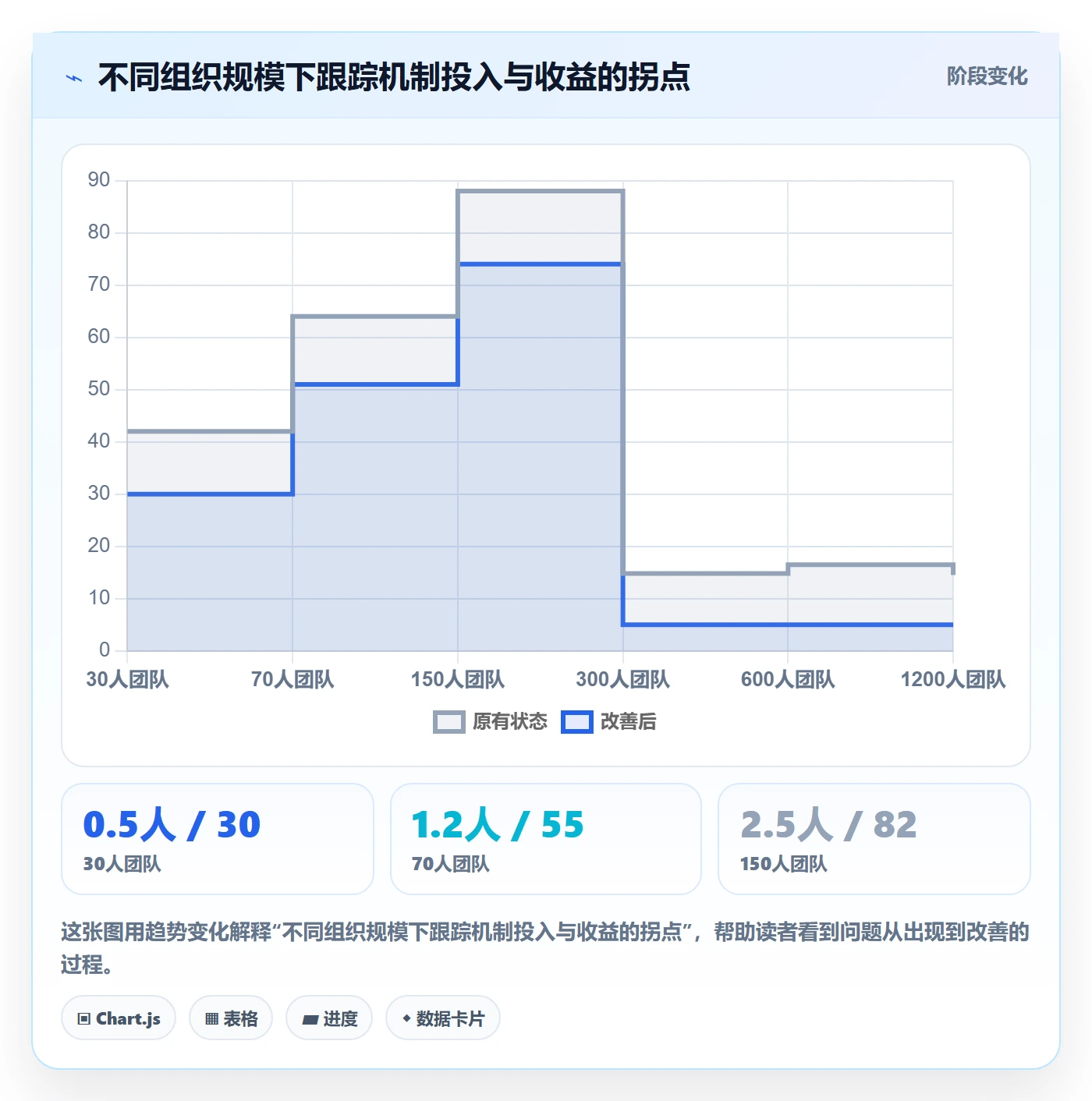This screenshot has width=1092, height=1101.
Task: Click the 150人团队 x-axis label
Action: point(458,679)
